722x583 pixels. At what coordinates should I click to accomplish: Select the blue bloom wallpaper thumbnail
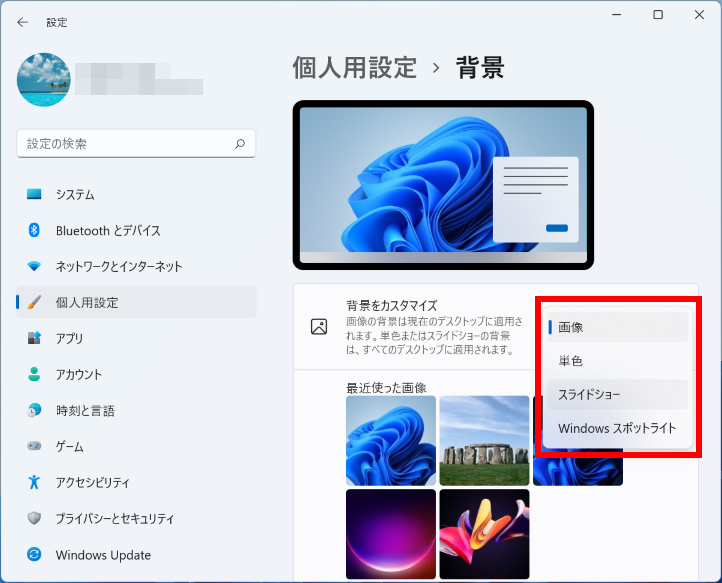(390, 441)
